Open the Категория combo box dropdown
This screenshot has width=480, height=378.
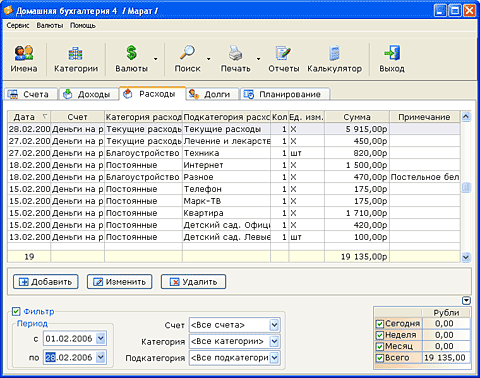click(274, 341)
